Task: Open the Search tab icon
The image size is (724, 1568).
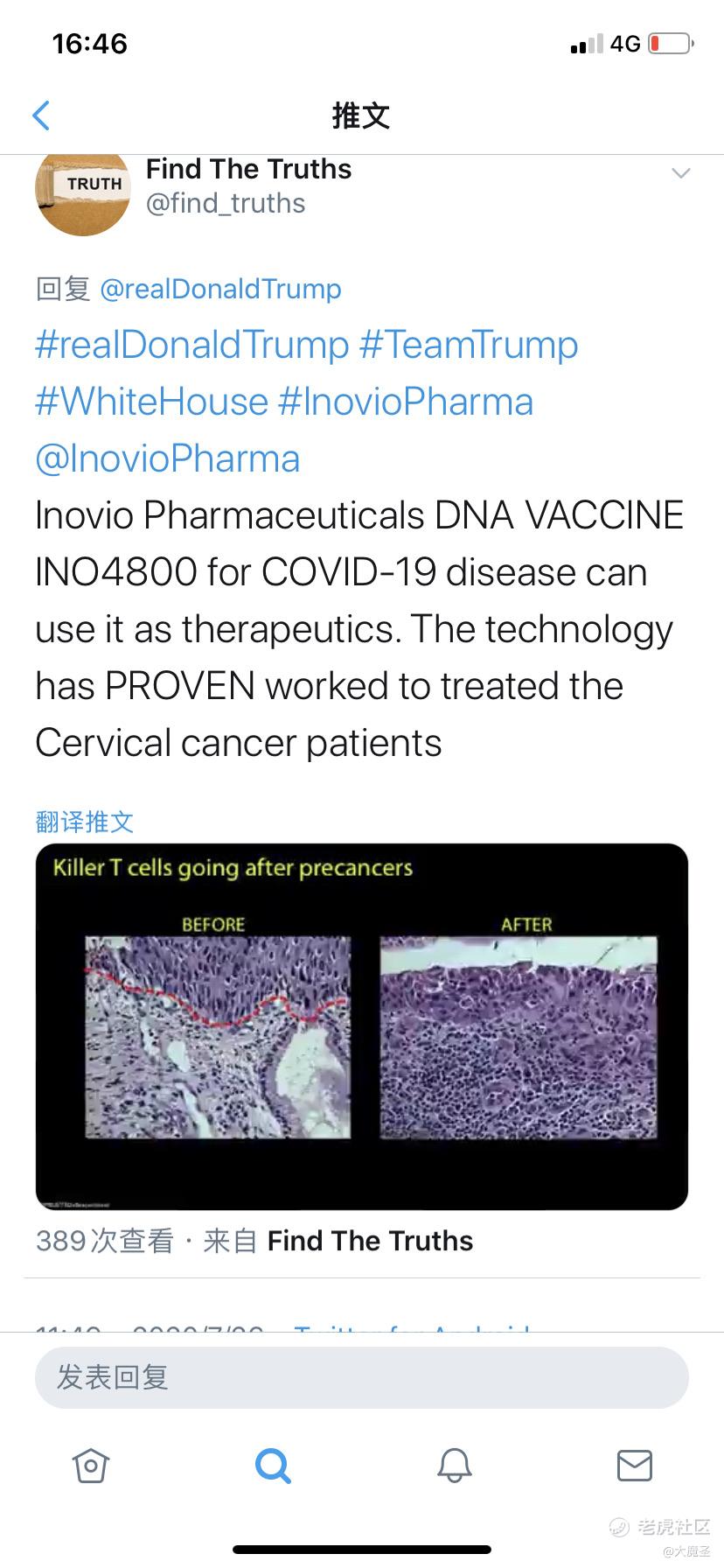Action: pyautogui.click(x=273, y=1465)
